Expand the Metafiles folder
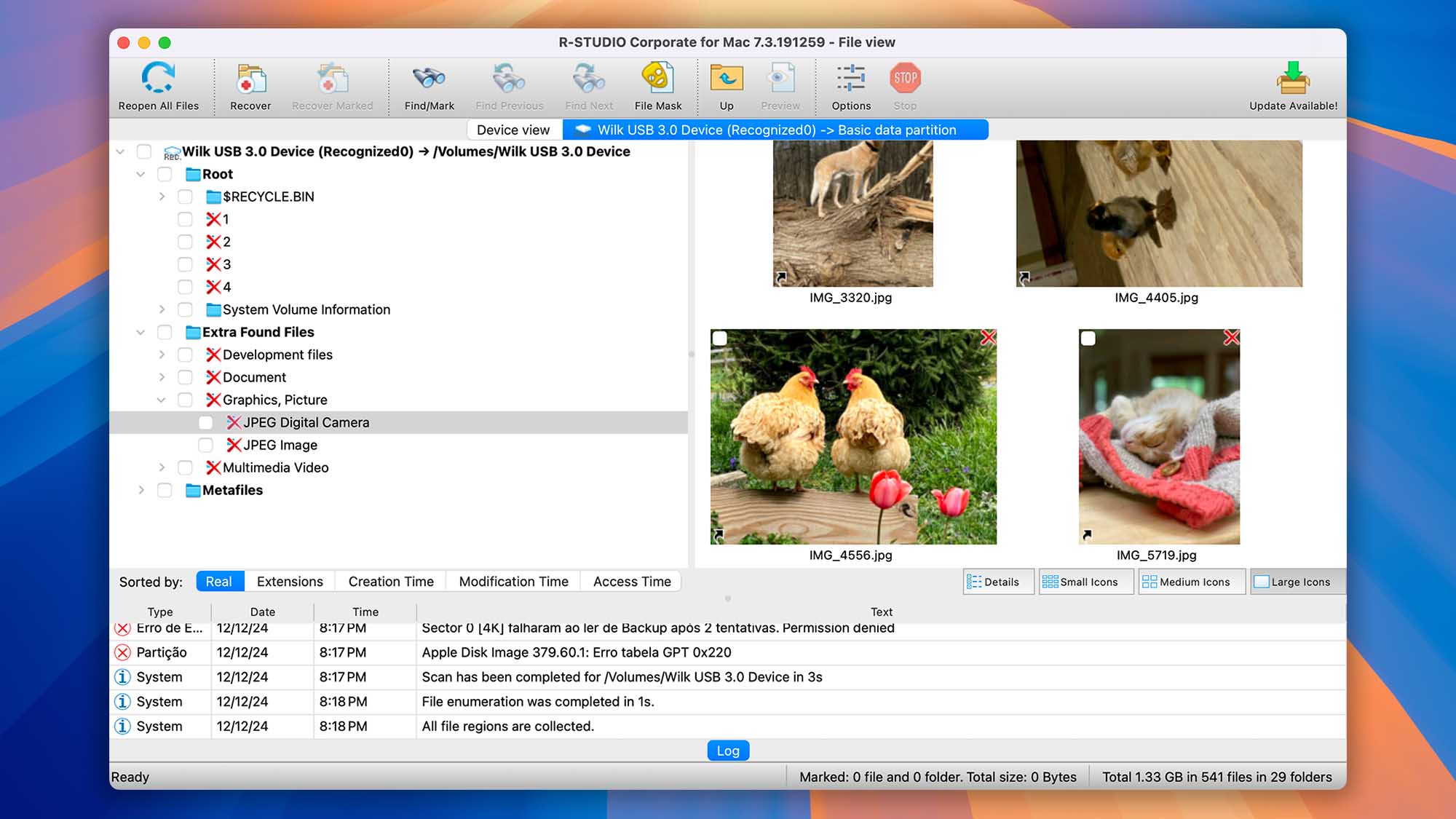This screenshot has width=1456, height=819. pos(141,490)
